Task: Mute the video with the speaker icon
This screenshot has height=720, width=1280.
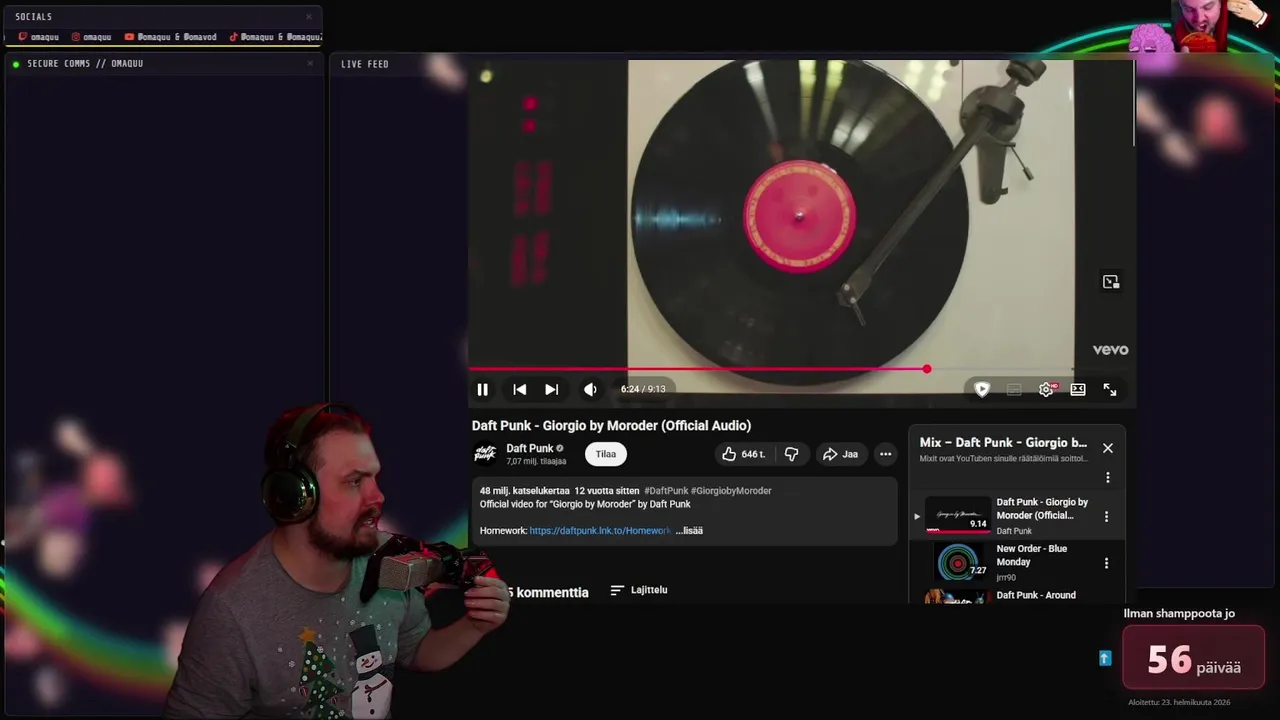Action: pos(590,390)
